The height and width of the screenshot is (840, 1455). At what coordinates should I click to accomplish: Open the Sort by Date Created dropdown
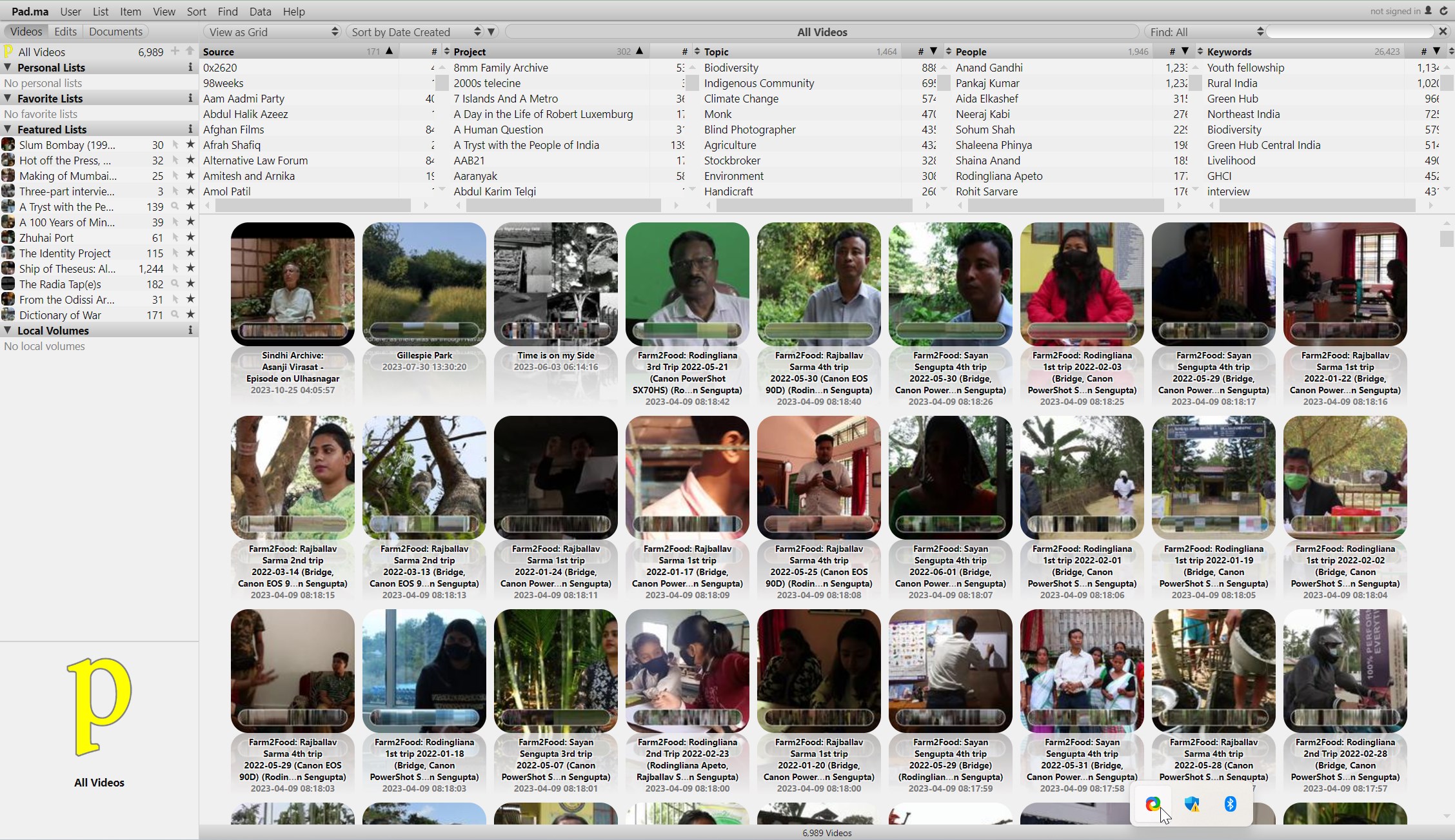pyautogui.click(x=414, y=32)
